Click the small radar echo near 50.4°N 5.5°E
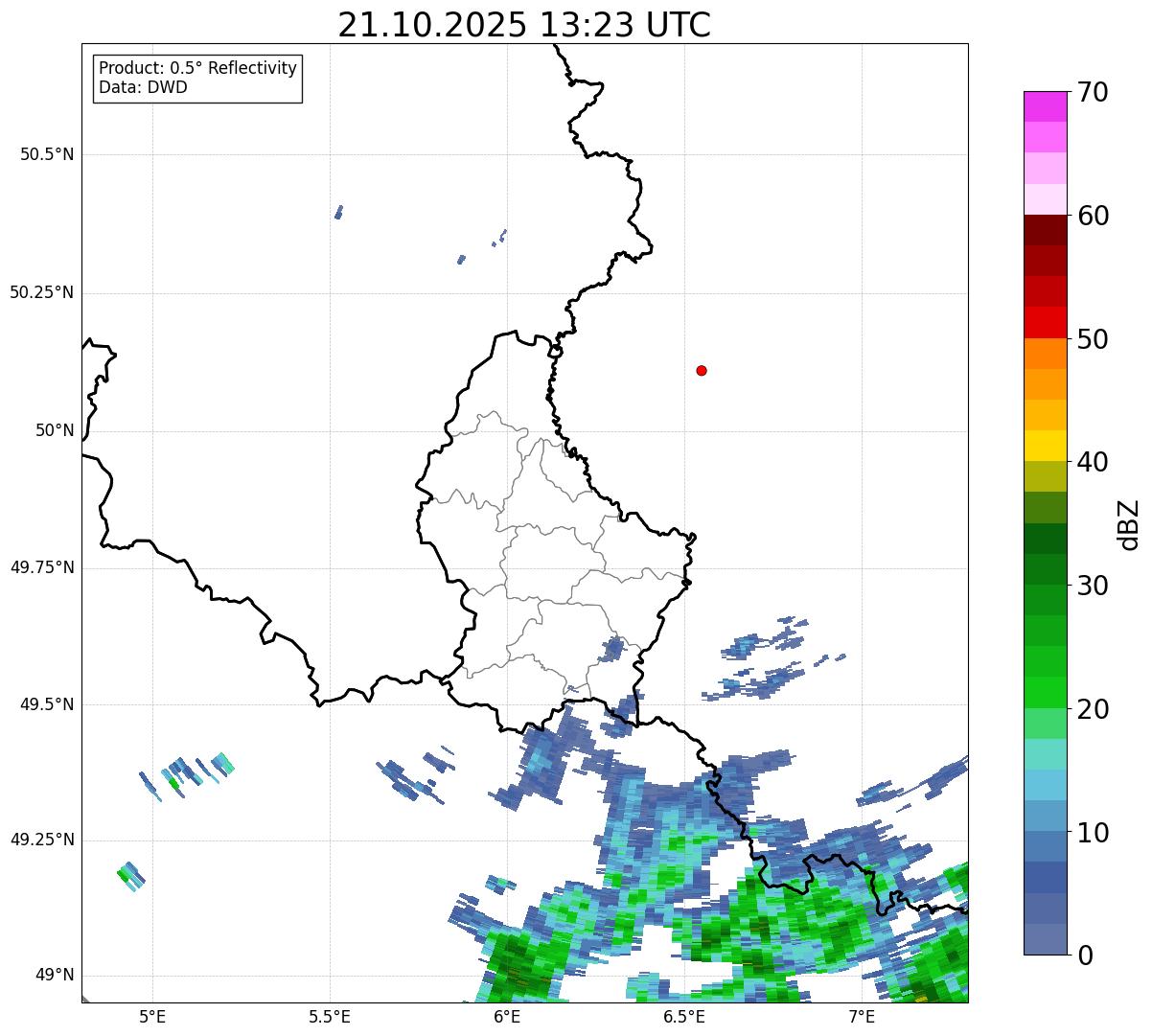Image resolution: width=1152 pixels, height=1036 pixels. [x=338, y=212]
